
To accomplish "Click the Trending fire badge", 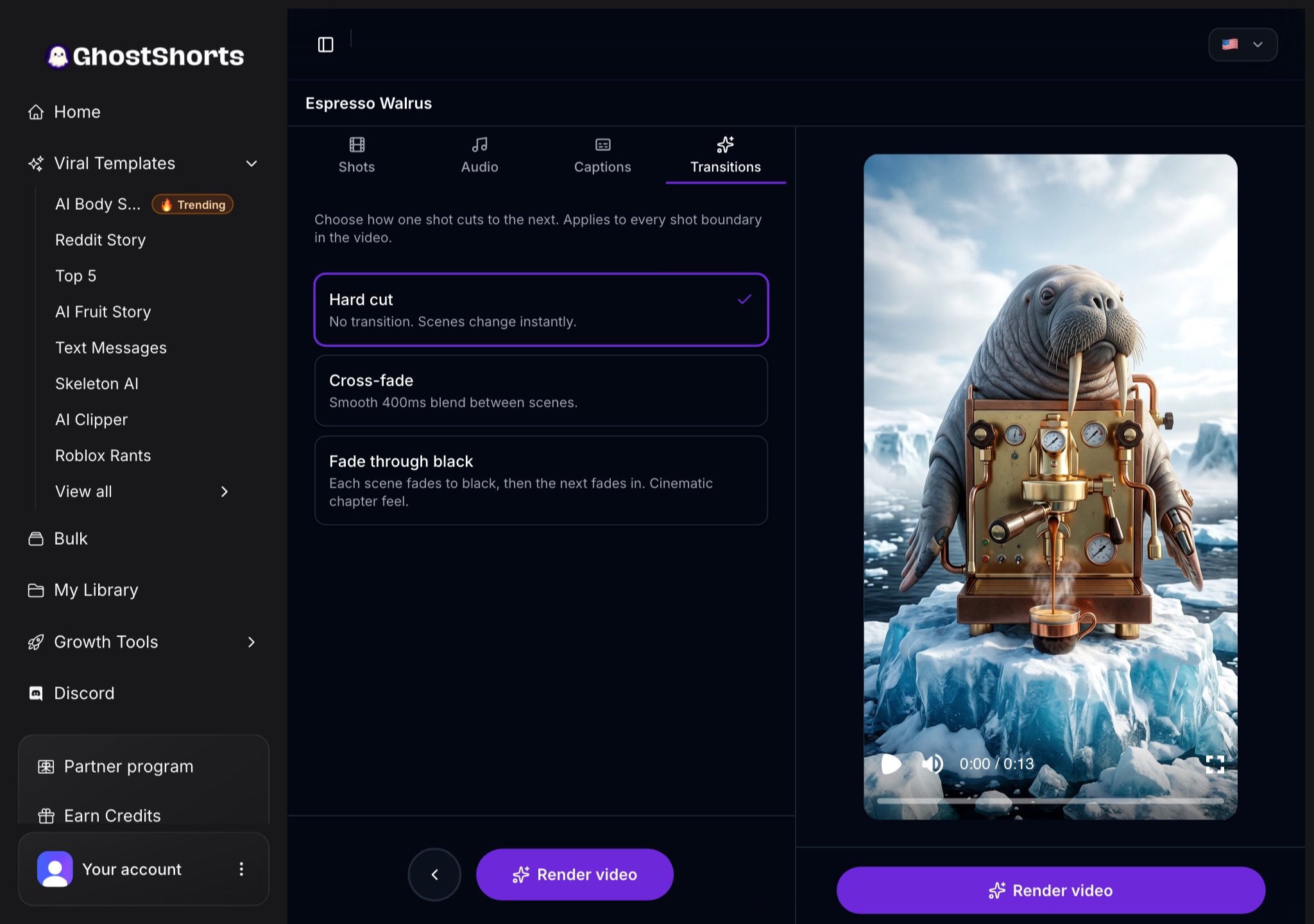I will pos(192,205).
